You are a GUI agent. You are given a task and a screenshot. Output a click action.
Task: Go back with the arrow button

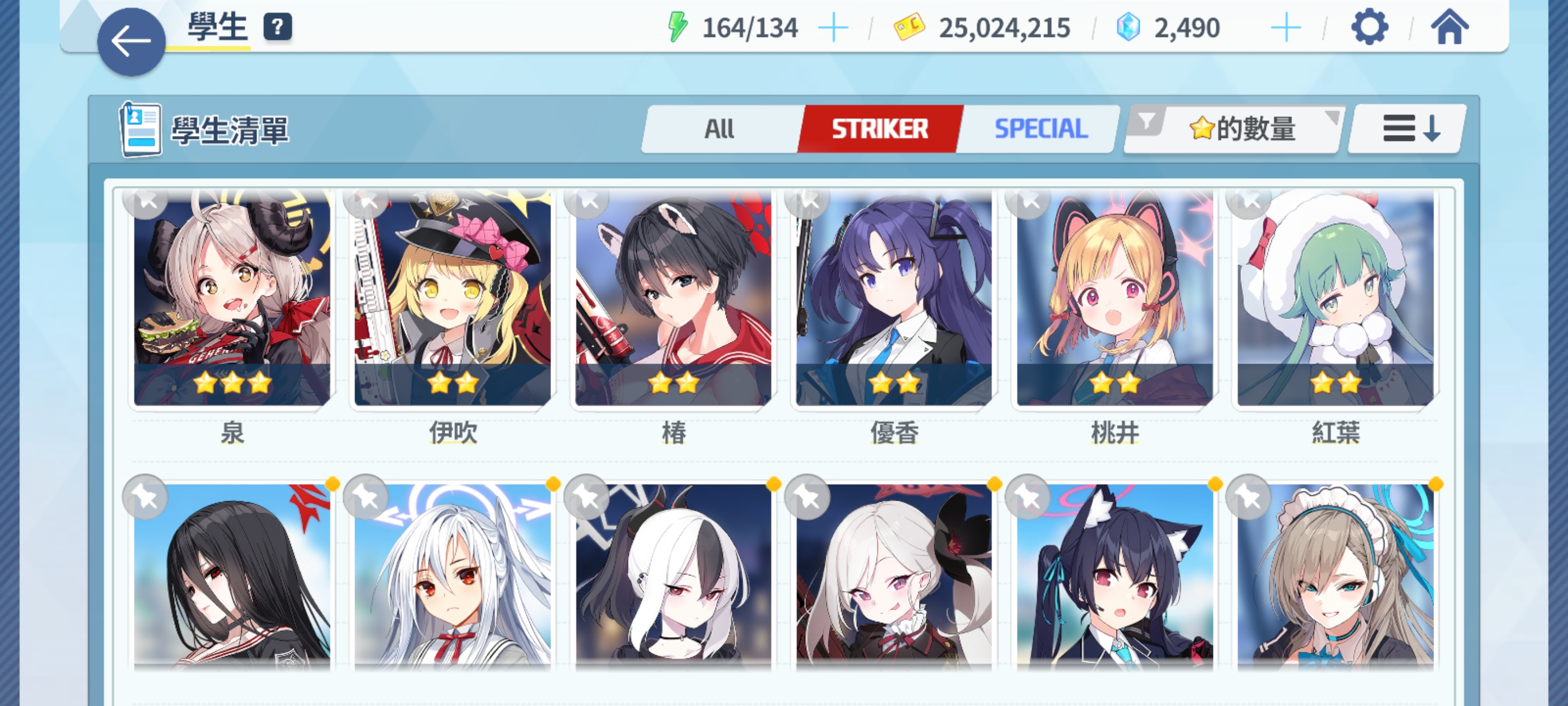coord(131,41)
